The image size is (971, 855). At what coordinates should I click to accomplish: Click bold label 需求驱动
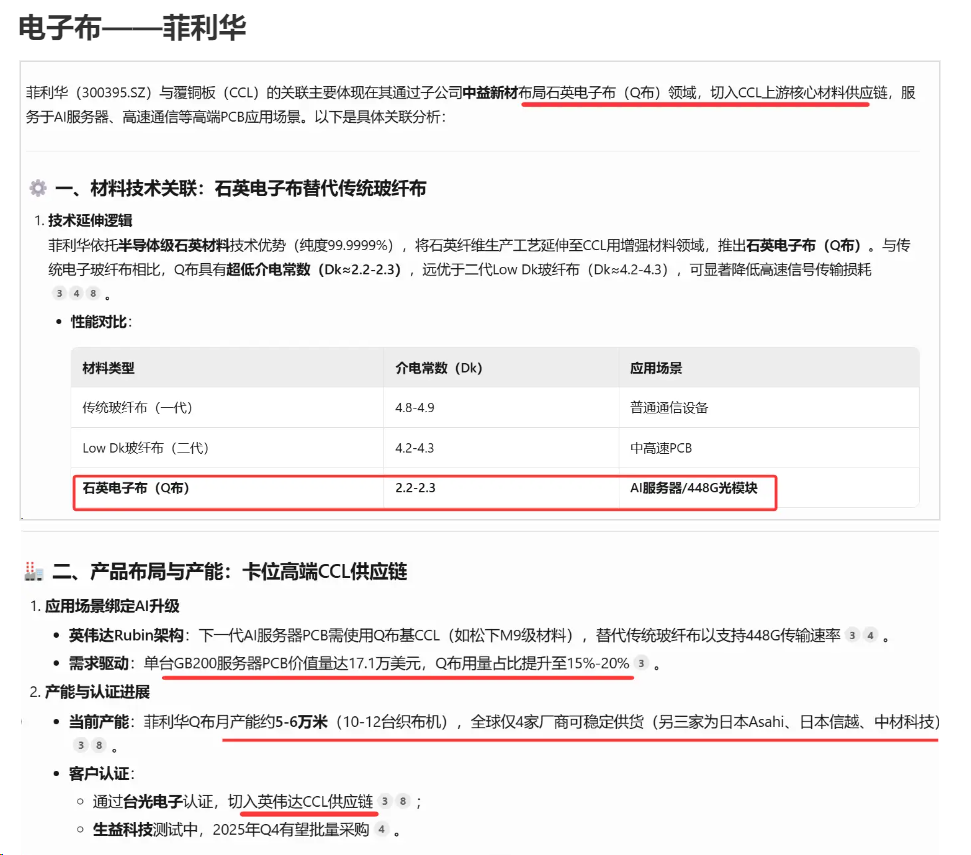98,664
